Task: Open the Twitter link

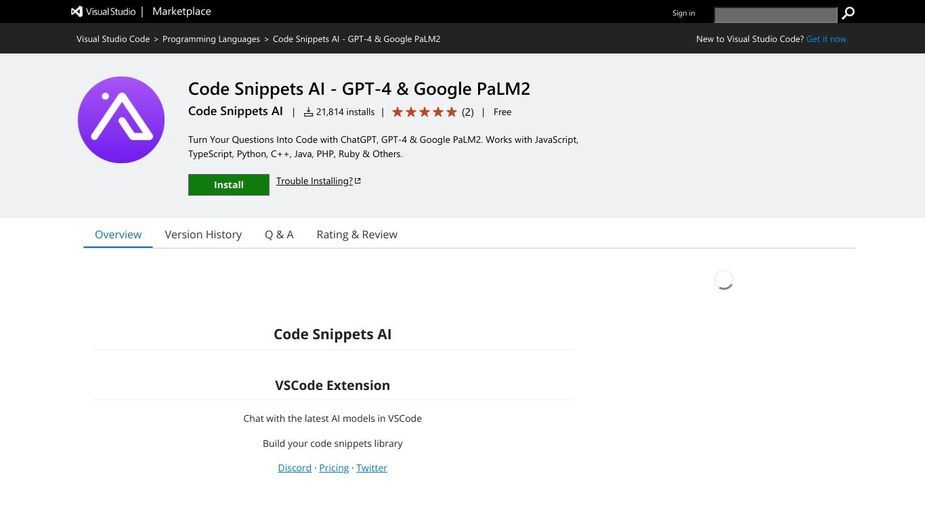Action: (x=372, y=467)
